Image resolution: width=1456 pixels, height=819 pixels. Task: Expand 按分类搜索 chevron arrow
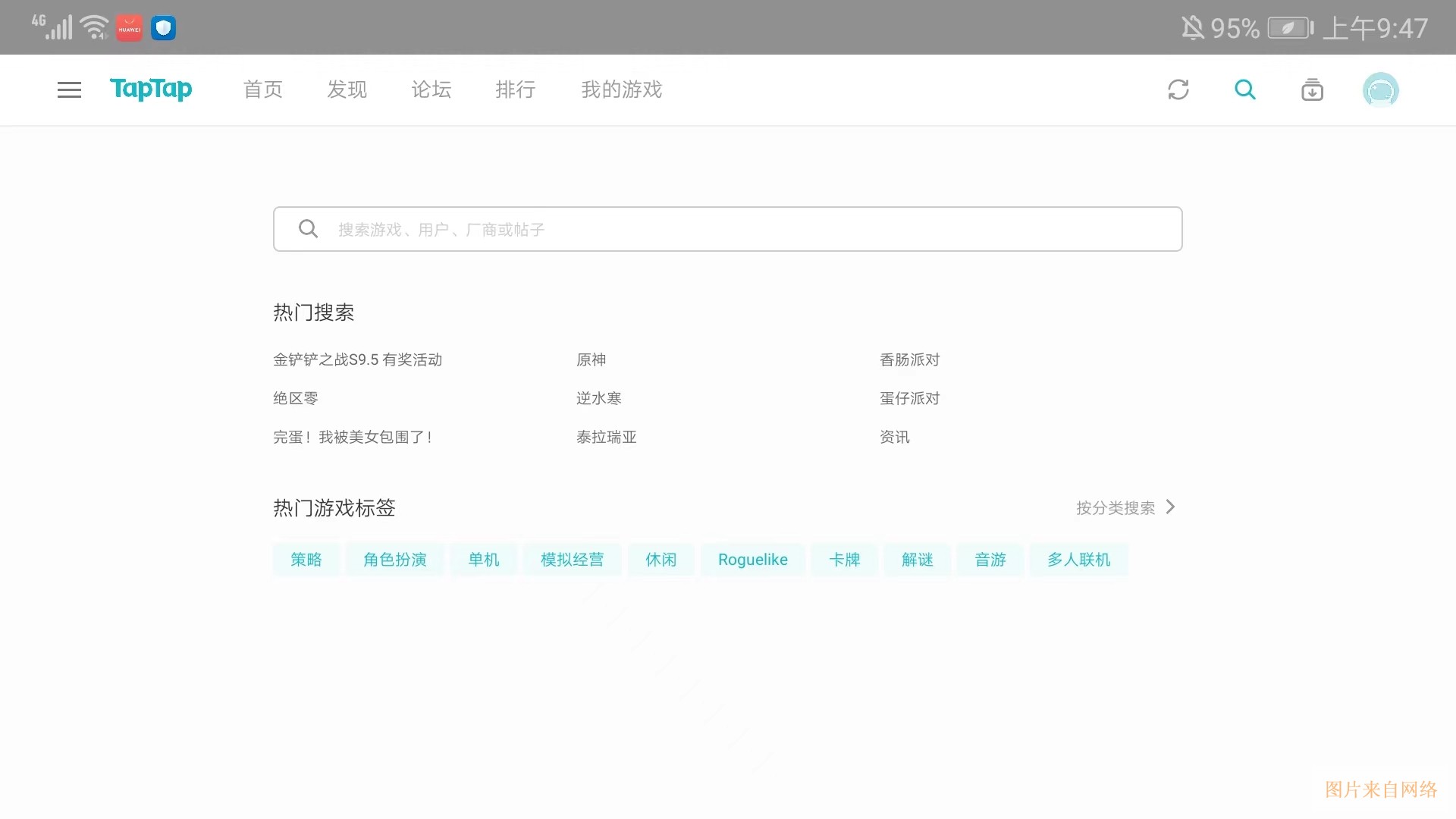pyautogui.click(x=1170, y=507)
